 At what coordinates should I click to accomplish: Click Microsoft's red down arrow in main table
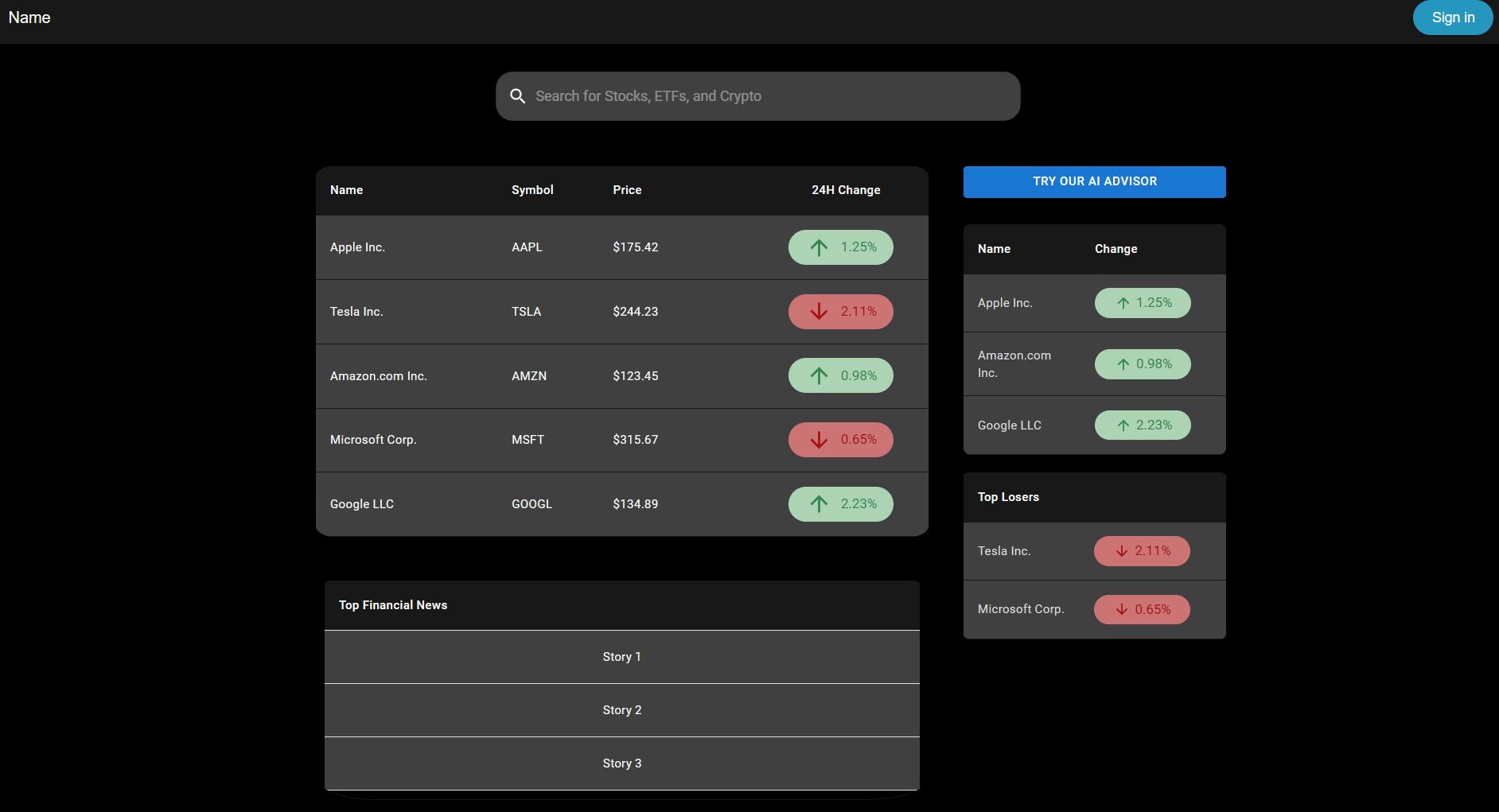coord(819,440)
